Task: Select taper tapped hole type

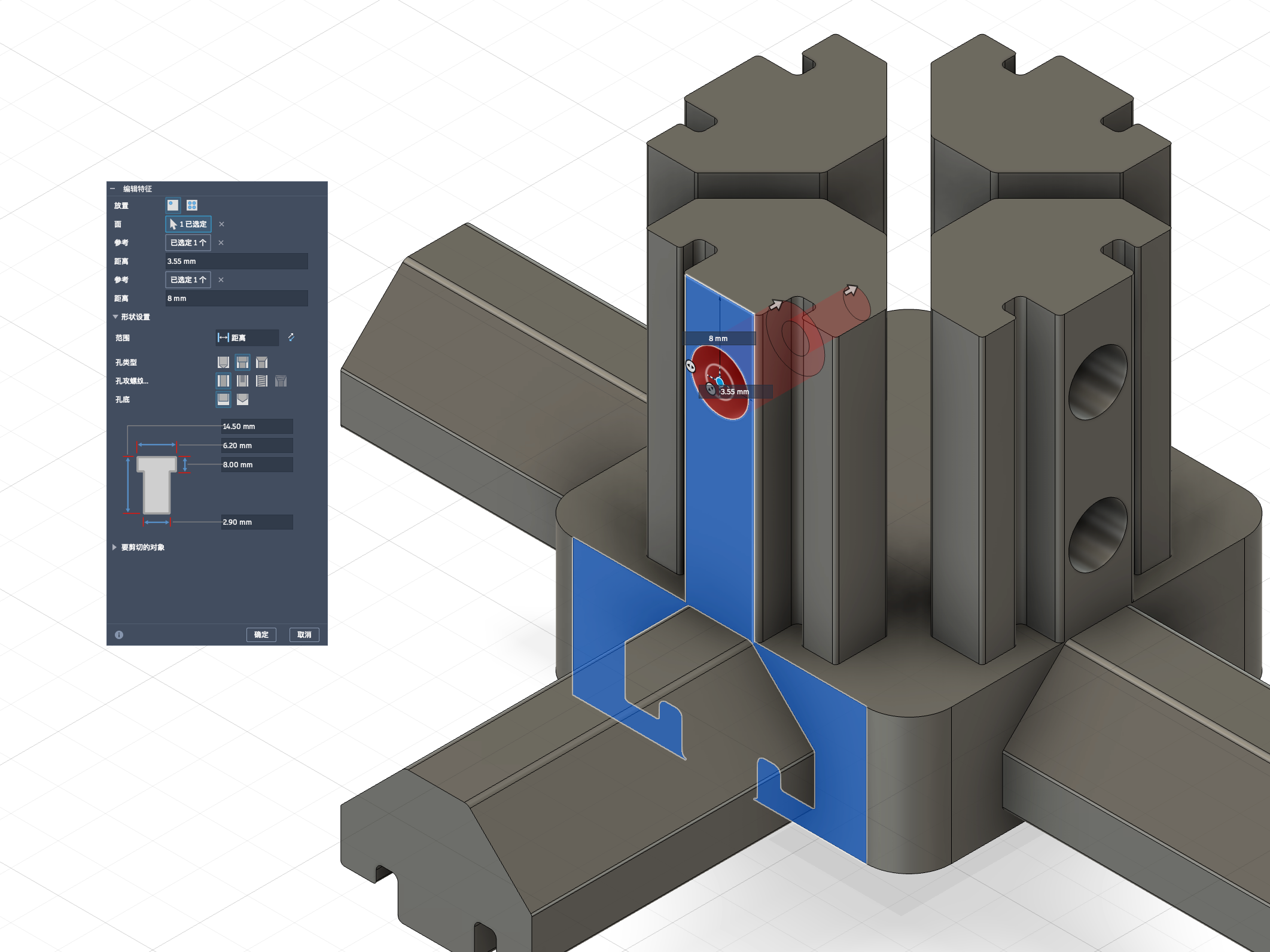Action: click(281, 381)
